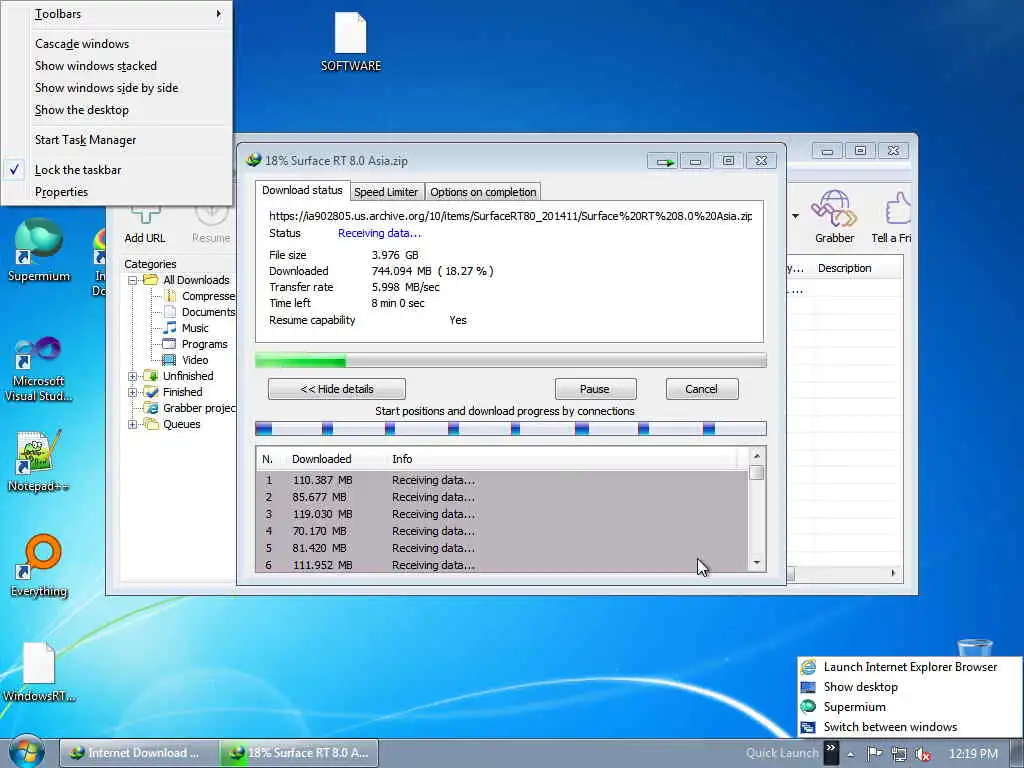
Task: Click the Description column header in IDM
Action: point(844,268)
